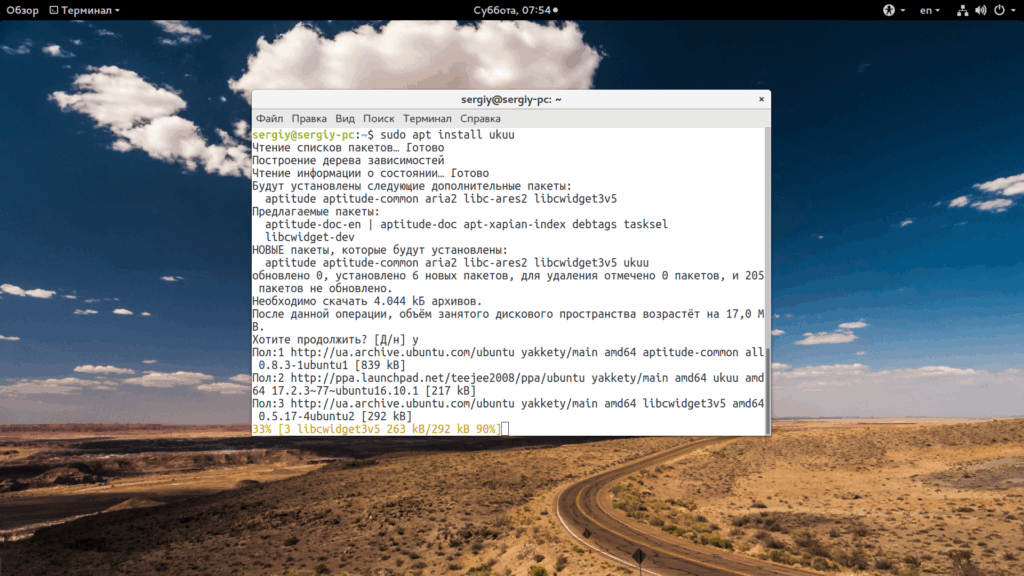Click the line Необходимо скачать 4.044 kБ архивов
This screenshot has height=576, width=1024.
coord(367,301)
